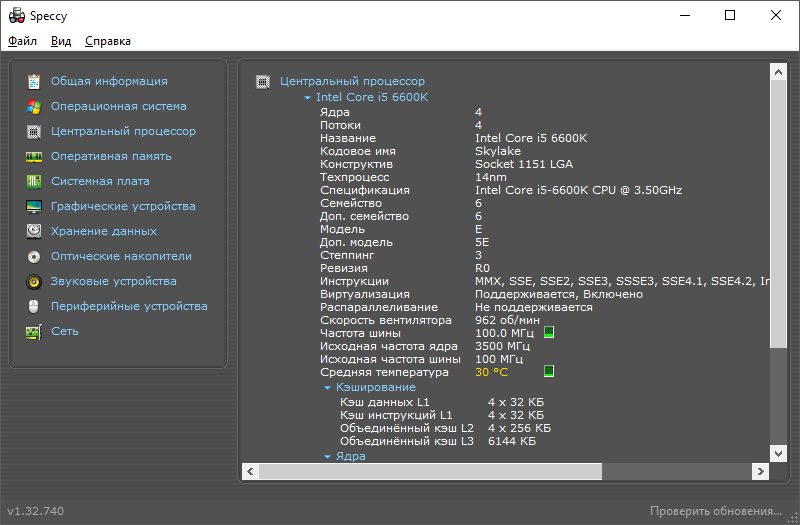This screenshot has height=525, width=800.
Task: Maximize the Speccy window
Action: [730, 15]
